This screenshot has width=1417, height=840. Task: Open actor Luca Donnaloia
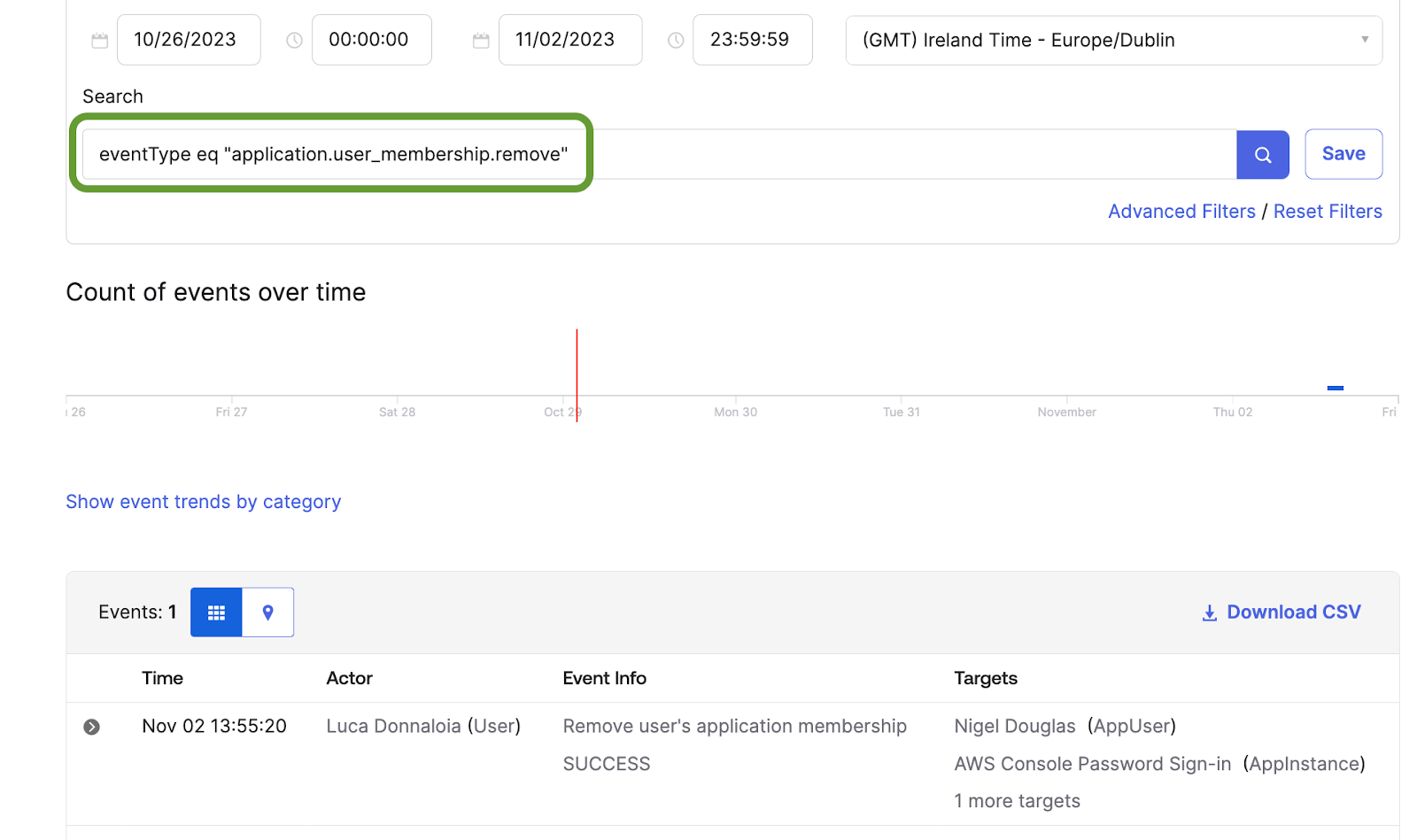click(393, 727)
